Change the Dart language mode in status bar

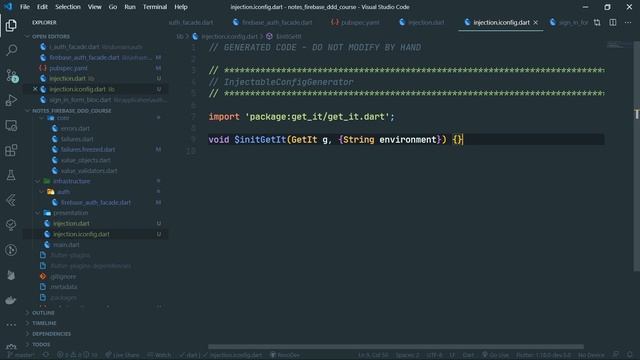pyautogui.click(x=468, y=355)
